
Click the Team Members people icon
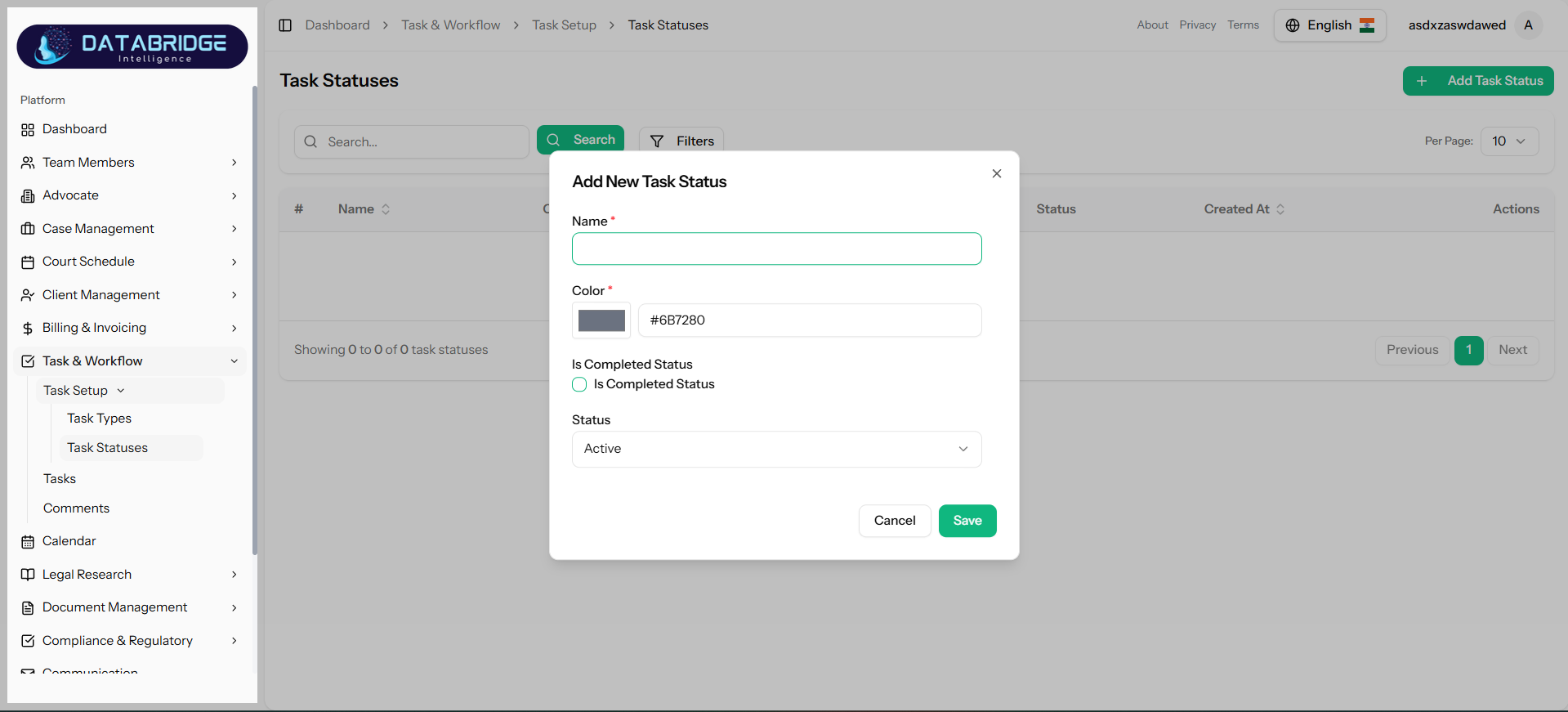click(28, 163)
